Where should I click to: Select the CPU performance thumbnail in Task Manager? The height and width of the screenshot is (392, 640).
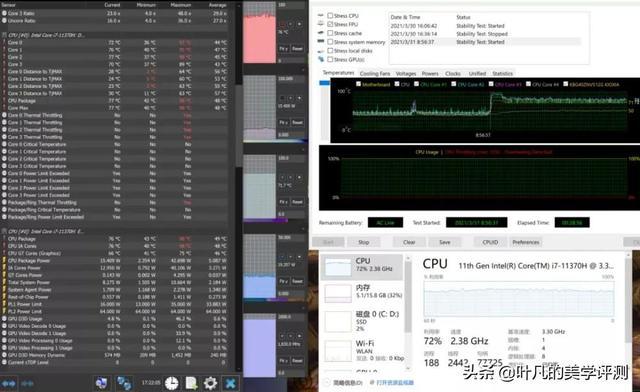(362, 267)
